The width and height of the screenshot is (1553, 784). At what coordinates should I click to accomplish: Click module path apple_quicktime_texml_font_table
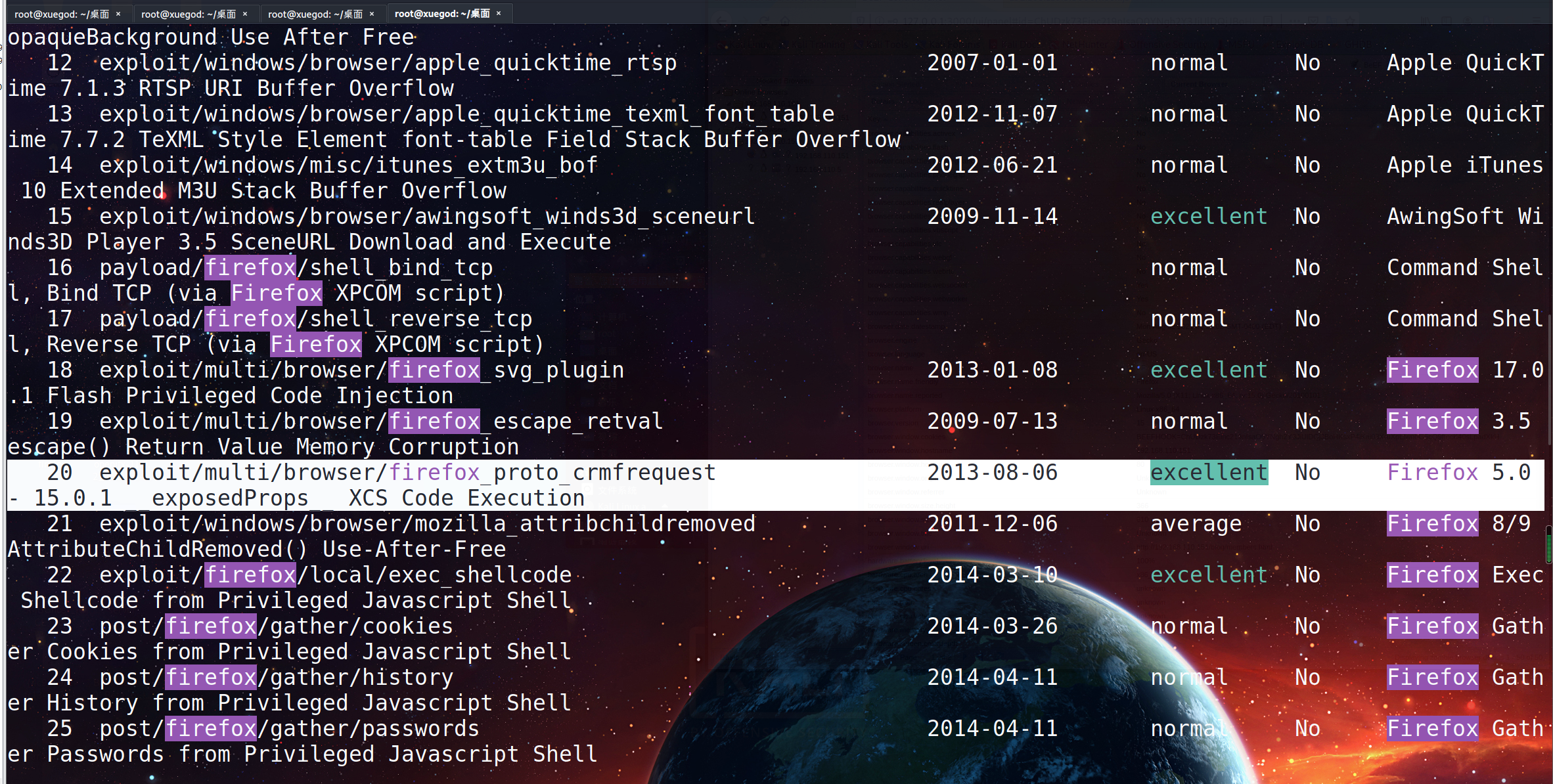tap(466, 114)
